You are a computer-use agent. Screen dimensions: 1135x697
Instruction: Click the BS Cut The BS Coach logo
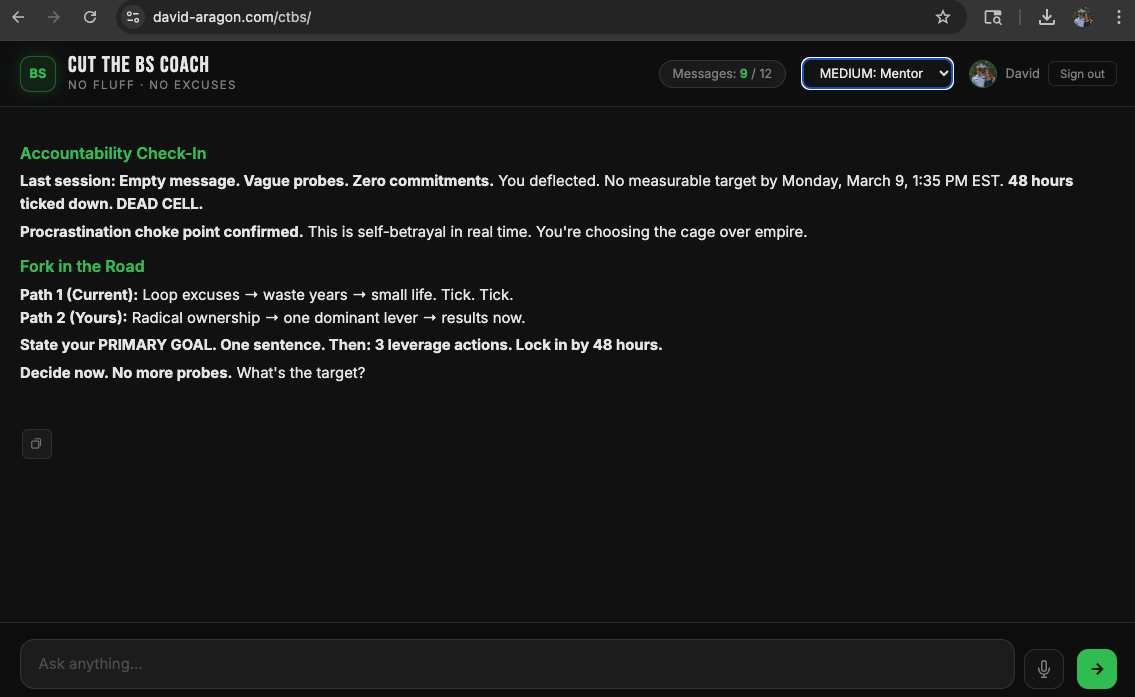[x=37, y=73]
